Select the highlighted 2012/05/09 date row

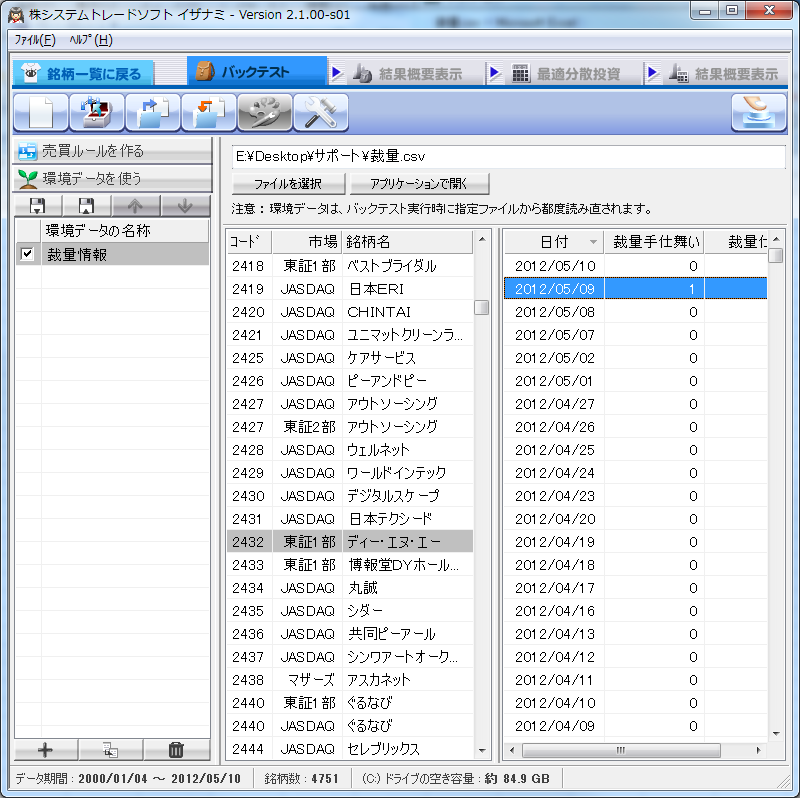pyautogui.click(x=636, y=289)
